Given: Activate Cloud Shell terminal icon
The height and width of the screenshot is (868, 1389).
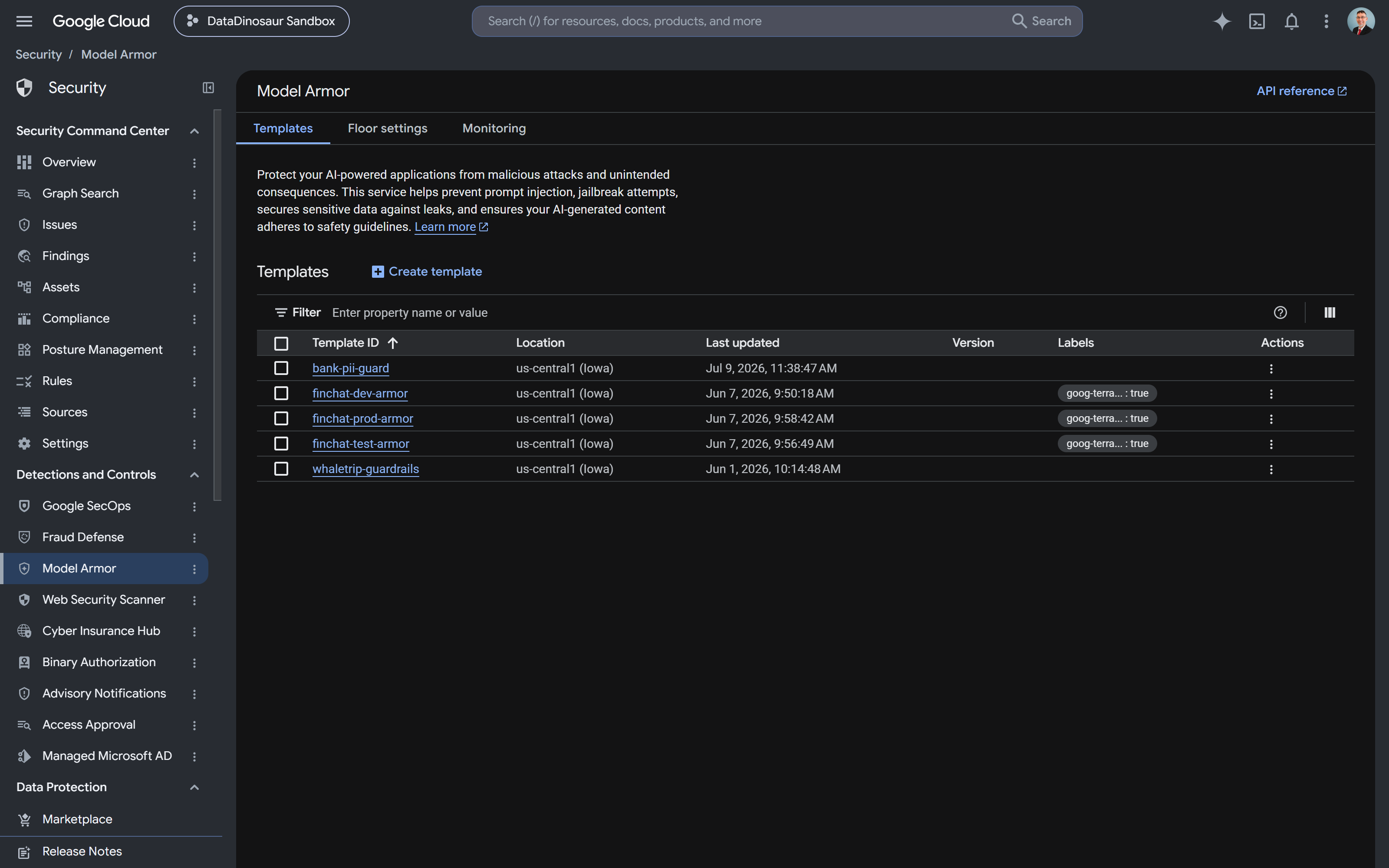Looking at the screenshot, I should click(x=1257, y=21).
